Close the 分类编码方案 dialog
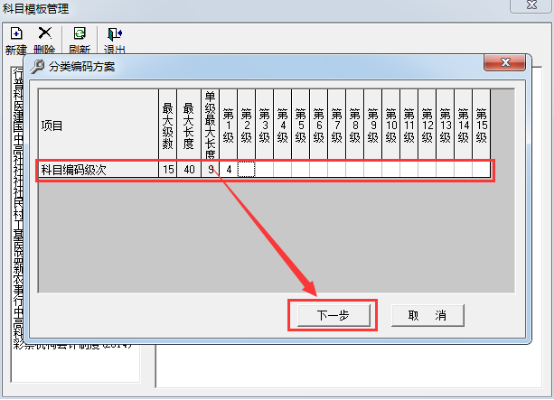This screenshot has height=400, width=554. 505,63
